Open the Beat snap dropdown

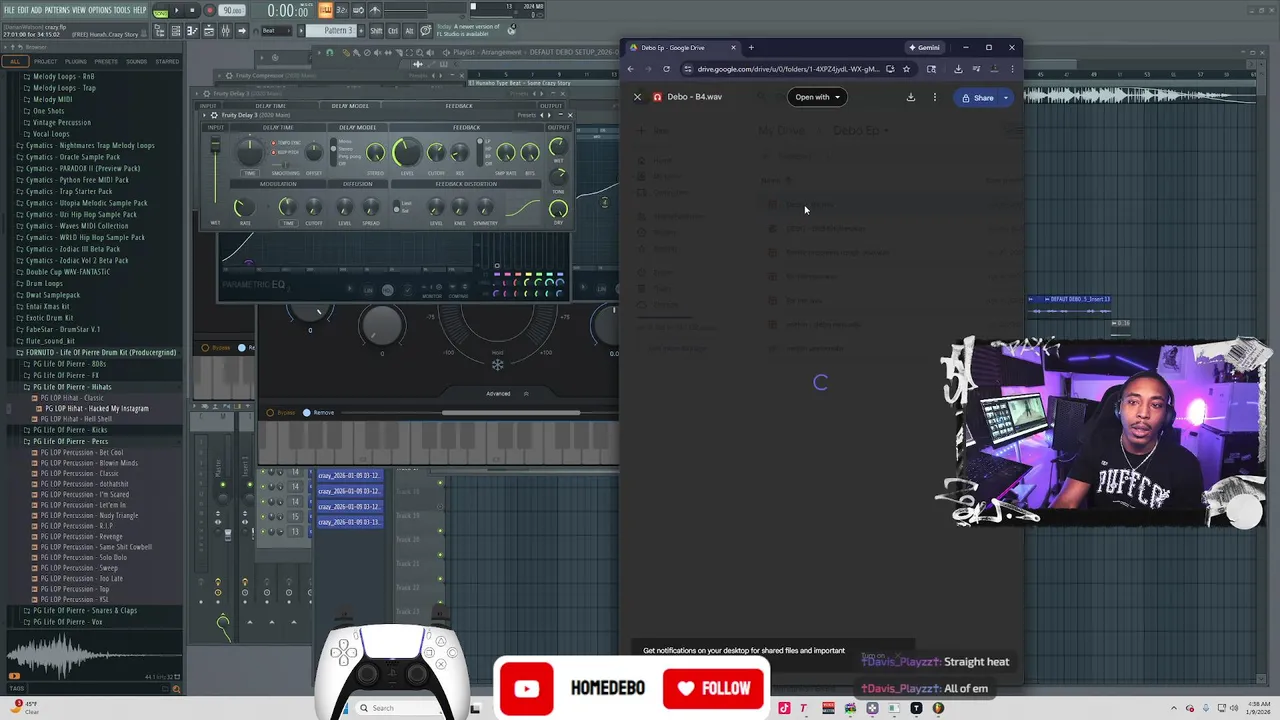tap(273, 31)
